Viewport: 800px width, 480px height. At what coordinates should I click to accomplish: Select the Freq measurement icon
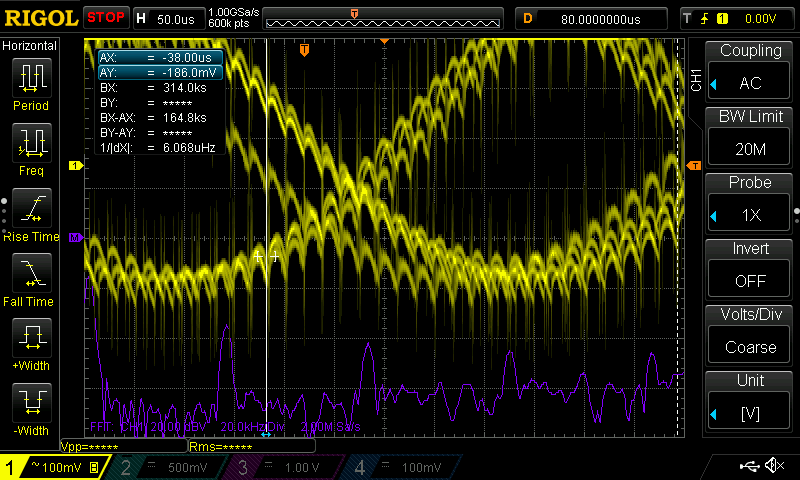(x=31, y=146)
